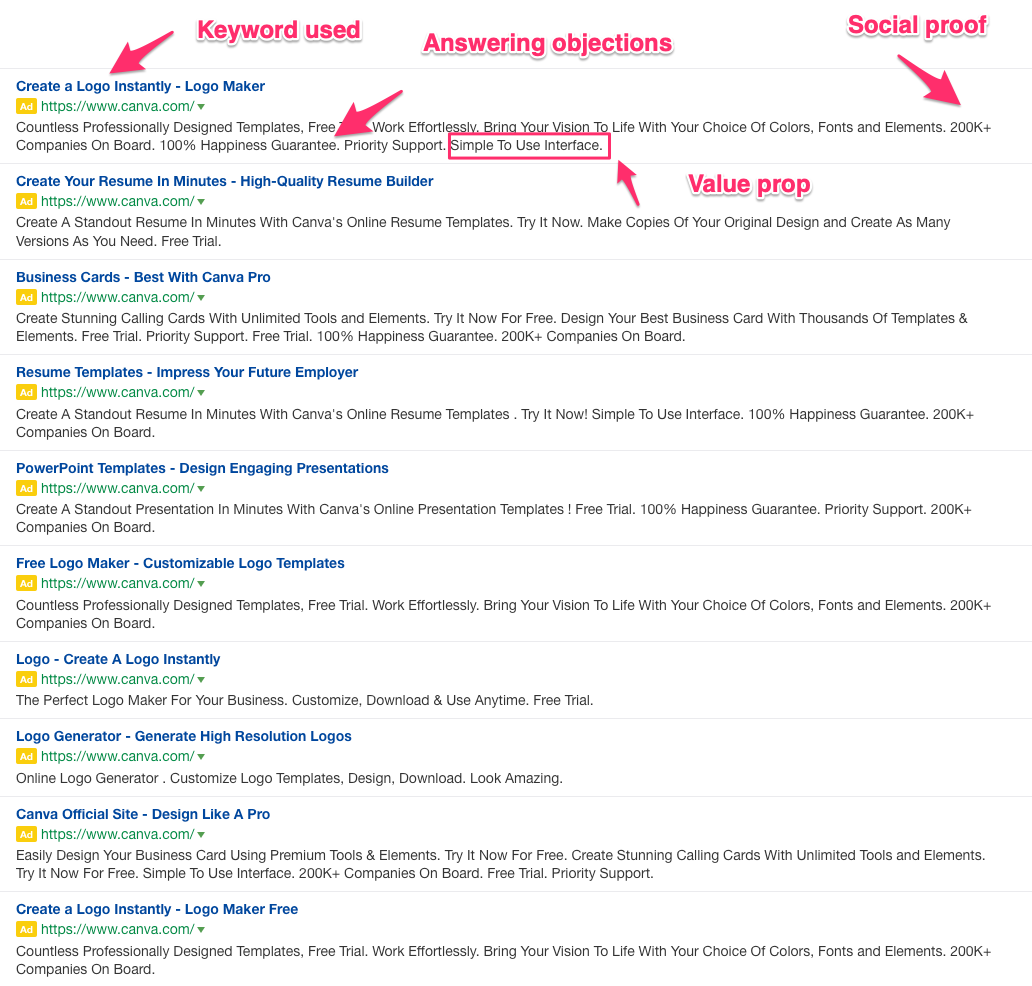Click canva.com URL under 'Create Your Resume In Minutes'
Screen dimensions: 1032x986
click(118, 201)
